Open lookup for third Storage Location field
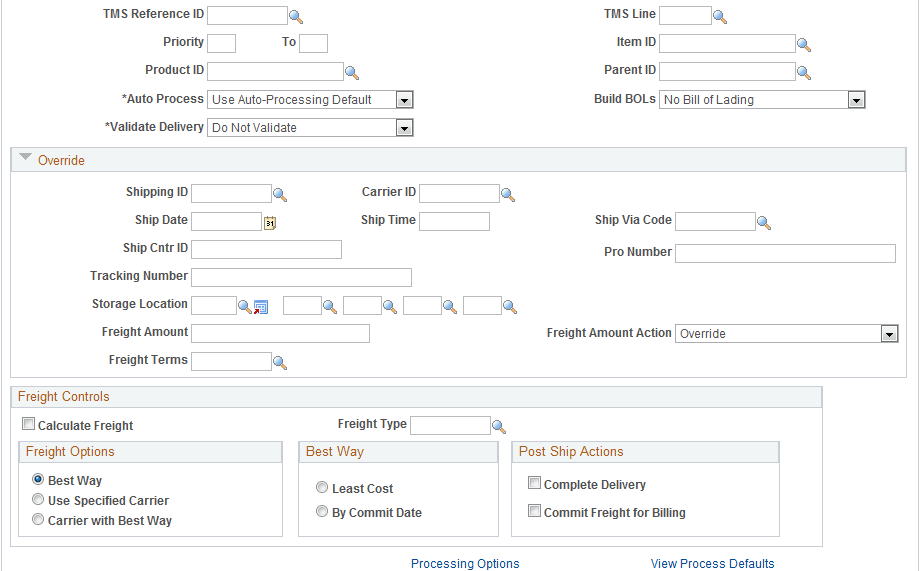This screenshot has width=921, height=571. coord(389,307)
